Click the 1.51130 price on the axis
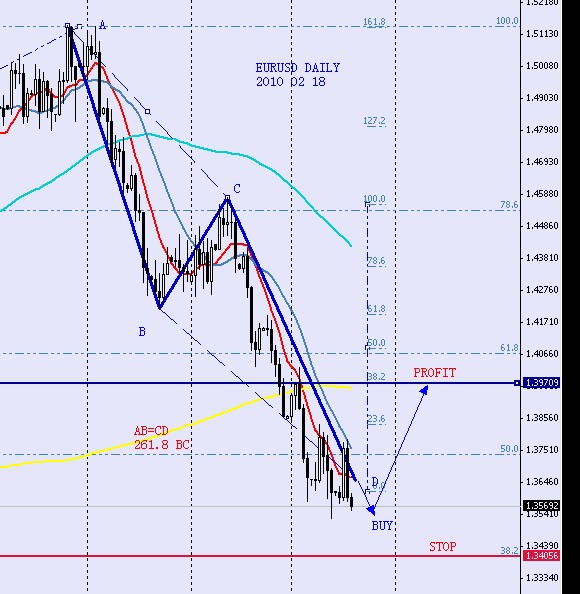The image size is (580, 594). [x=542, y=34]
